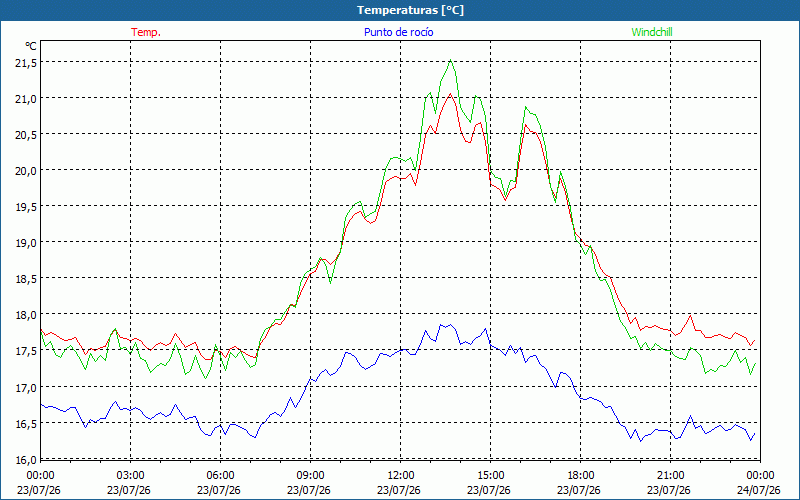Image resolution: width=800 pixels, height=500 pixels.
Task: Select the red "Temp." legend label
Action: click(x=146, y=32)
